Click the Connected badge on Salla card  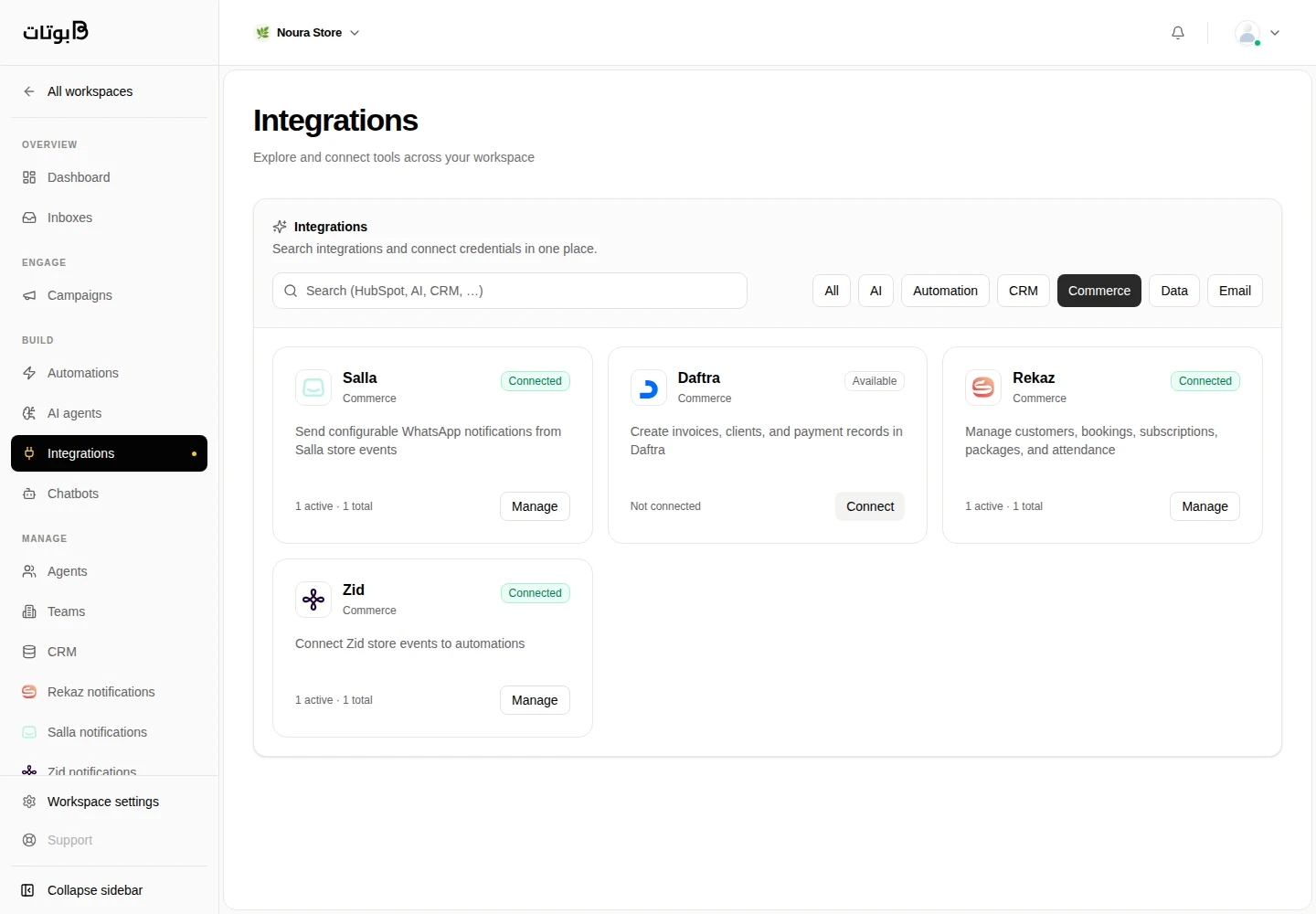point(536,381)
